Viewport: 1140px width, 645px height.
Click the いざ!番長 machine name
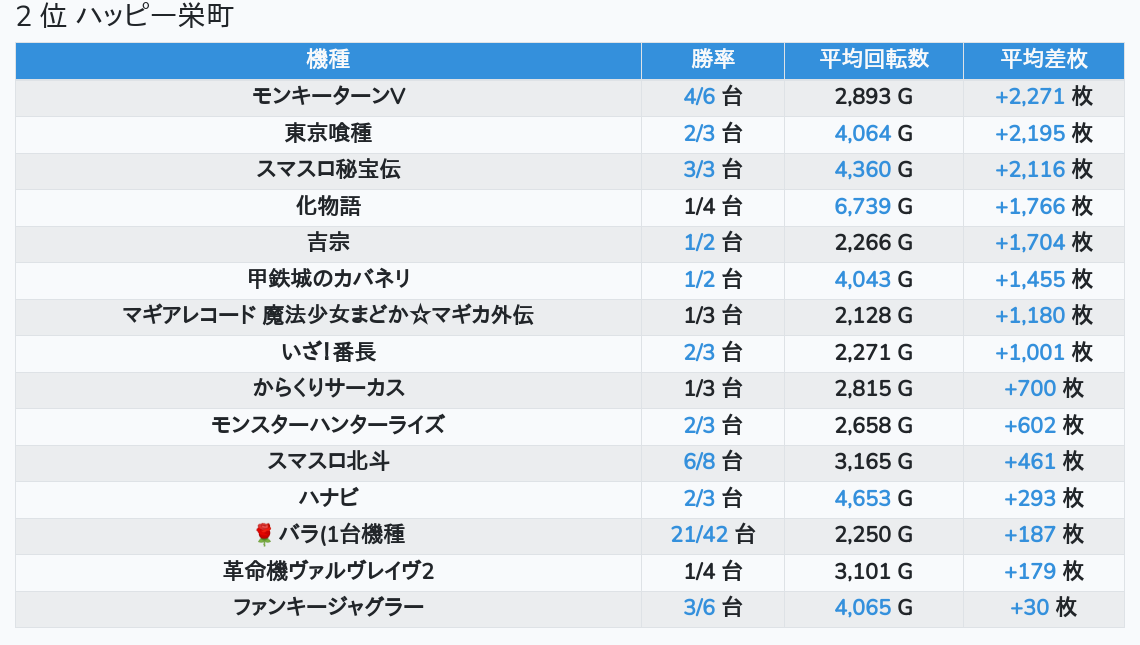click(328, 352)
